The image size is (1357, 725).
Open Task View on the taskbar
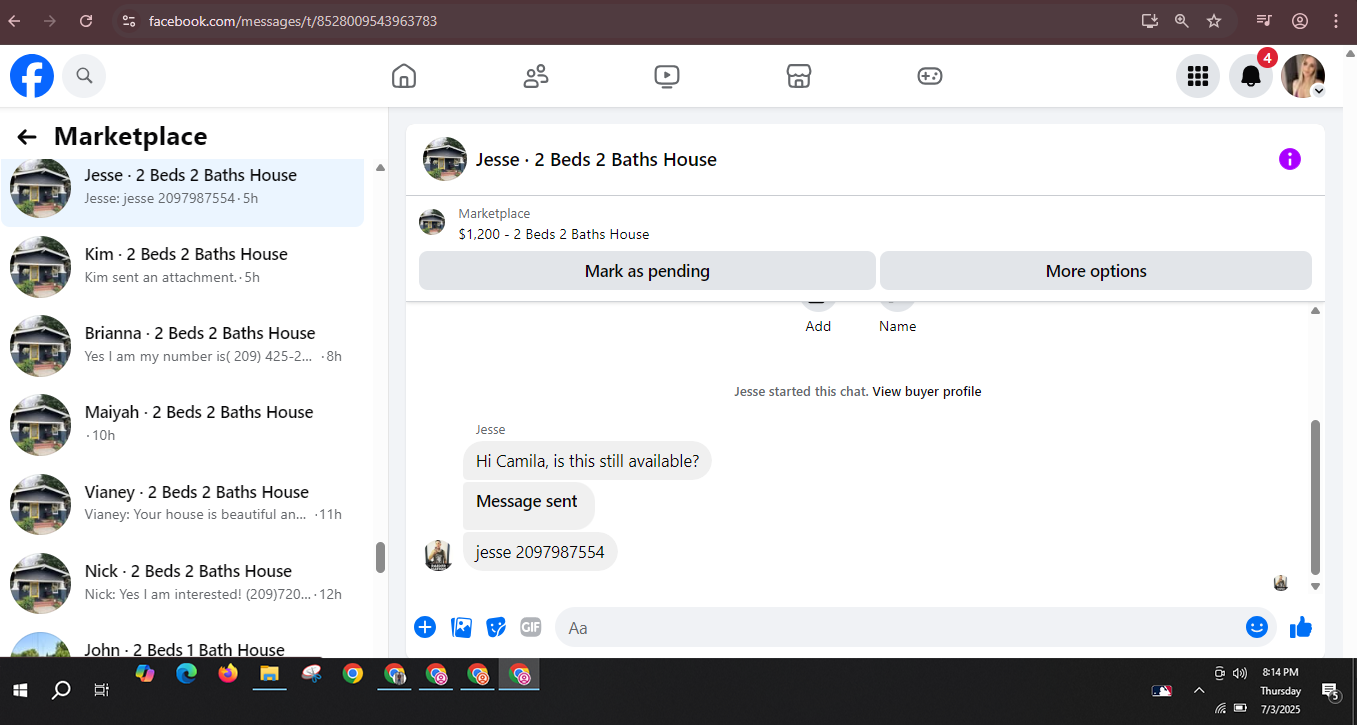[101, 690]
